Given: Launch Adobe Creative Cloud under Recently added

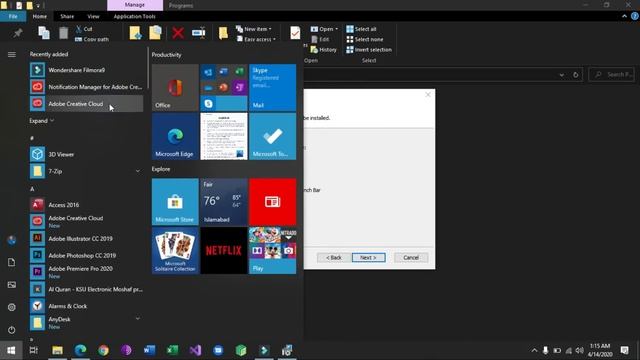Looking at the screenshot, I should pos(86,104).
